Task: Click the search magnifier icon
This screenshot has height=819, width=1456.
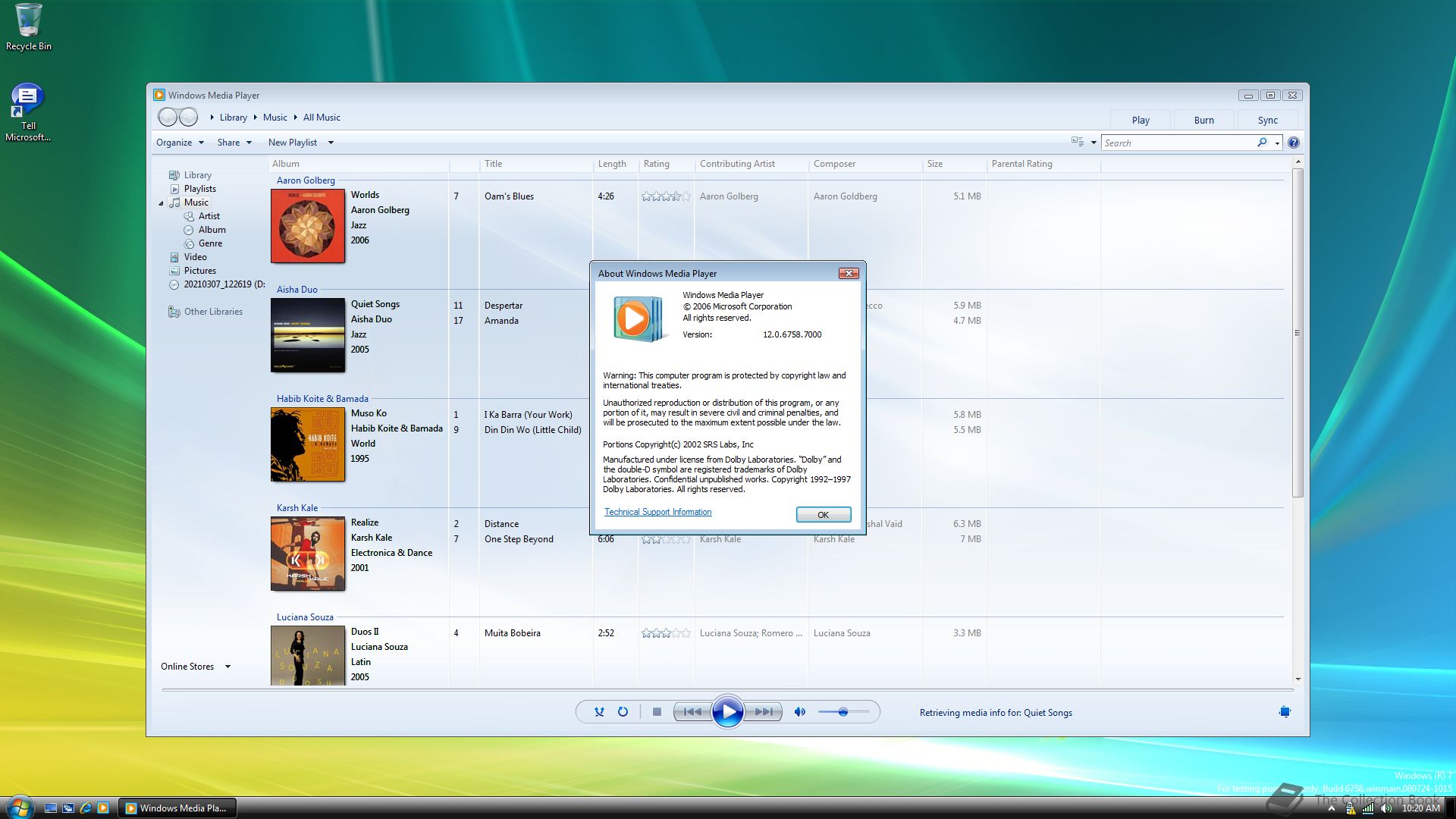Action: [1262, 143]
